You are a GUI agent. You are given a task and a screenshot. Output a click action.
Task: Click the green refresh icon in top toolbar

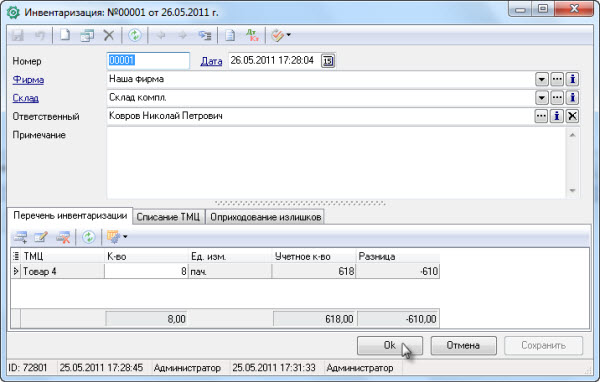click(135, 35)
